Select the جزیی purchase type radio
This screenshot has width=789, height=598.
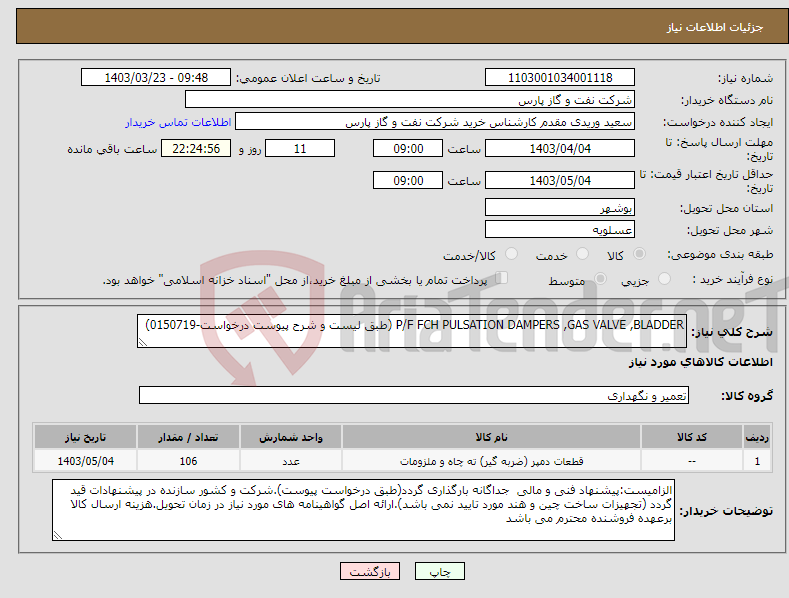664,278
